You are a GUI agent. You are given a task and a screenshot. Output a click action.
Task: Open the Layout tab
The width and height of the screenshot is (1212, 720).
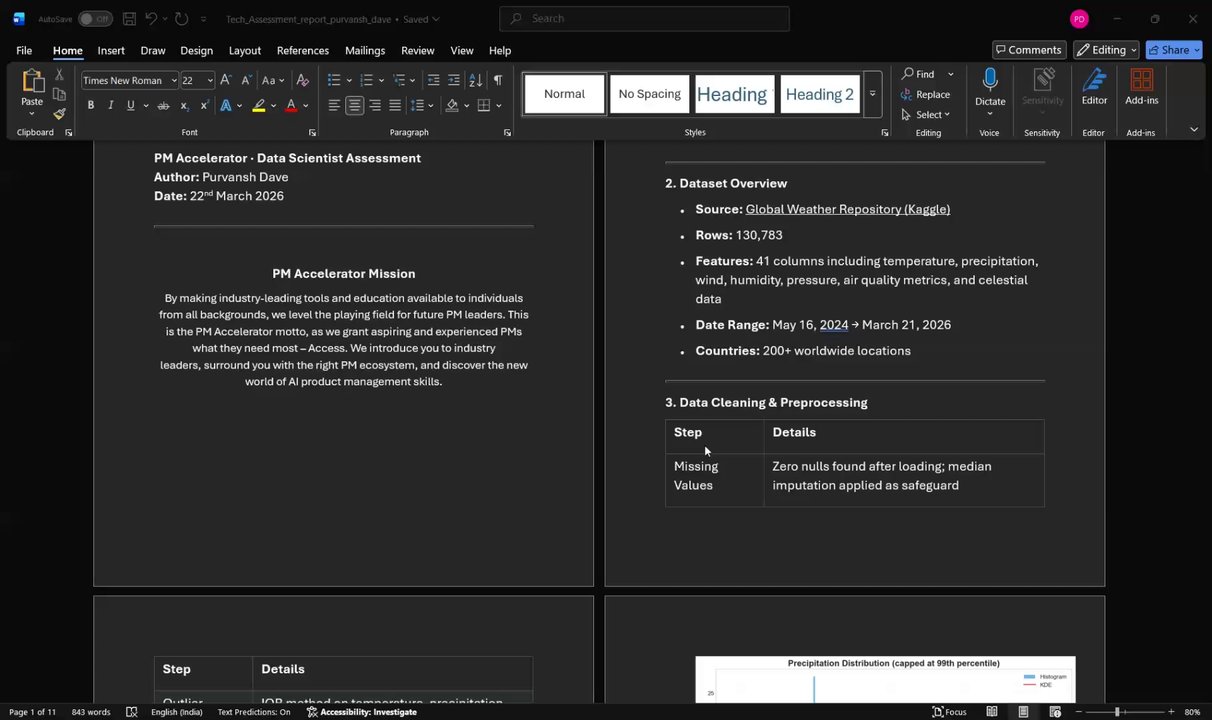click(x=244, y=50)
